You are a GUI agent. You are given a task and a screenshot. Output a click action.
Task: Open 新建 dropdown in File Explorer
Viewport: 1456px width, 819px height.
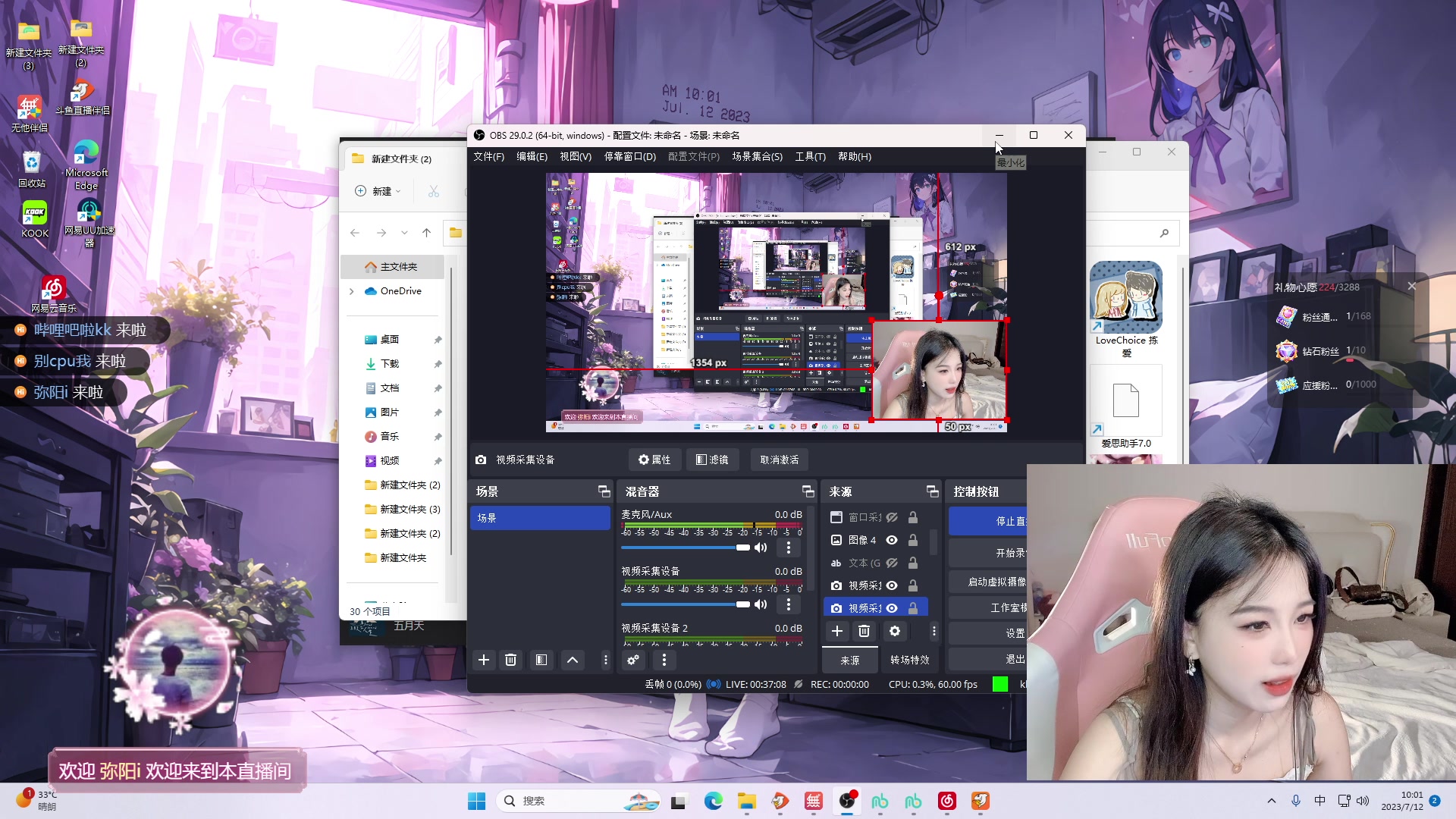(x=378, y=191)
